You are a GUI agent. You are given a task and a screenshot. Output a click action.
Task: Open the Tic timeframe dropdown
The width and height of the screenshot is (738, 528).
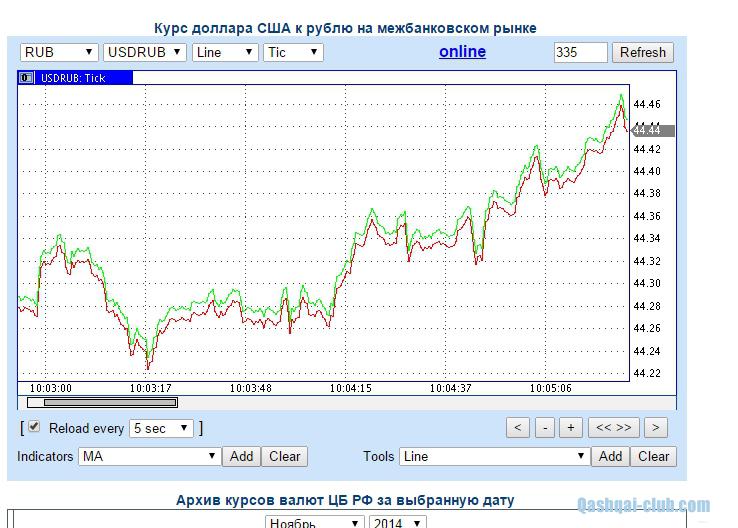[293, 52]
